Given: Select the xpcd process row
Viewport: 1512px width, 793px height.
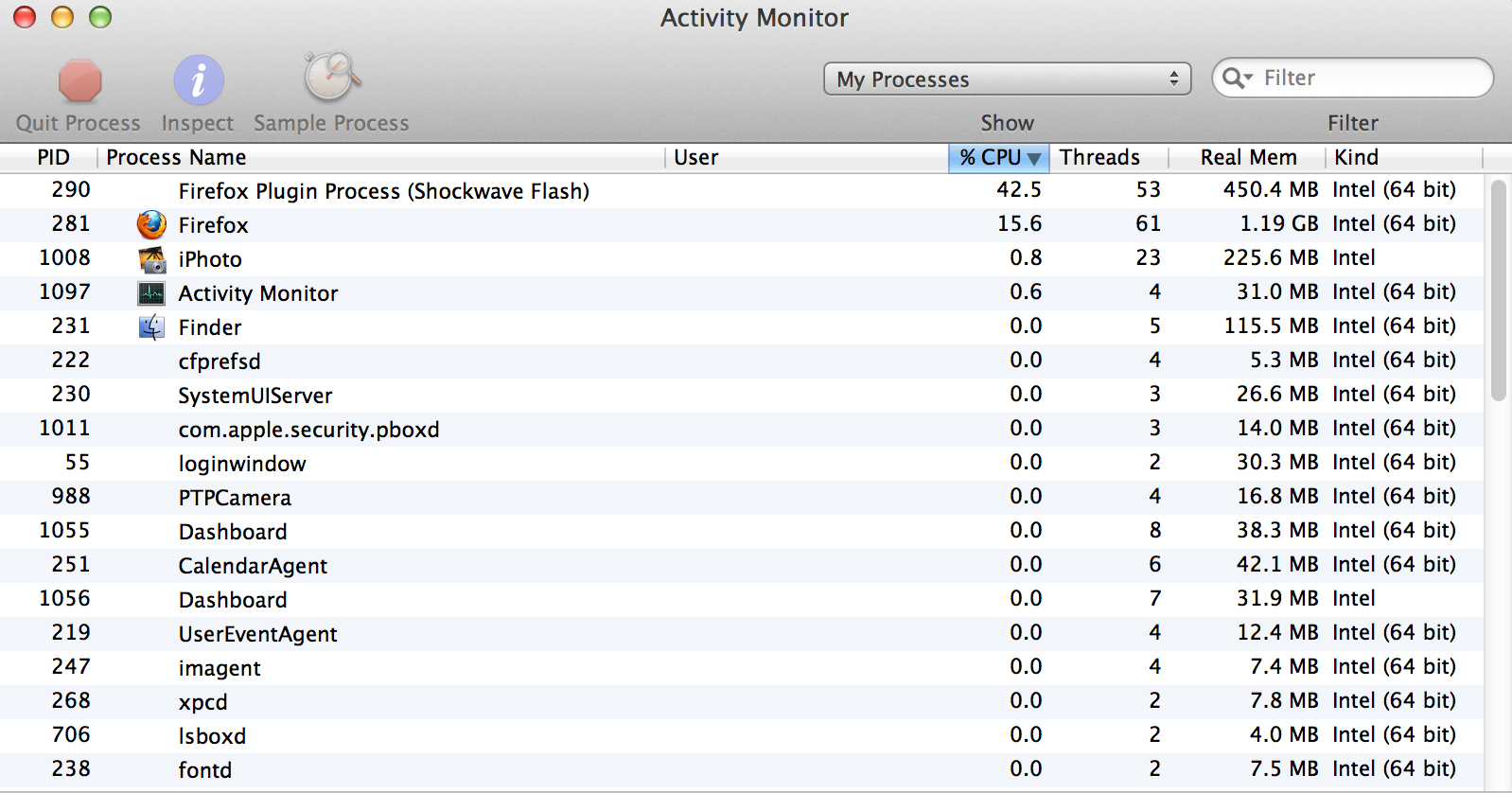Looking at the screenshot, I should click(x=742, y=701).
